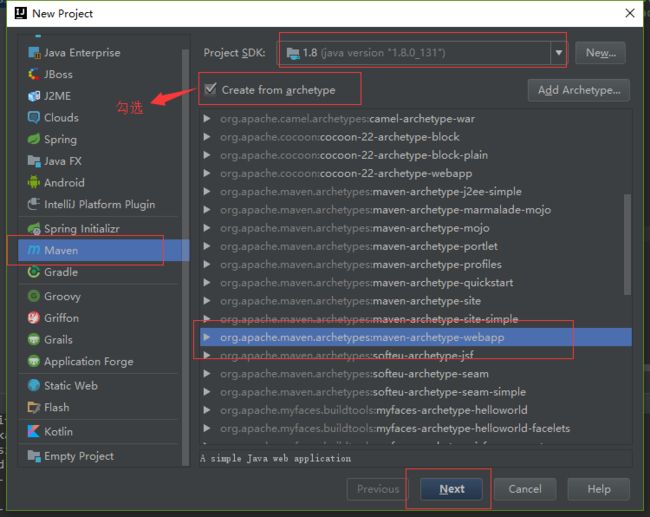650x517 pixels.
Task: Click the Next button
Action: (x=451, y=489)
